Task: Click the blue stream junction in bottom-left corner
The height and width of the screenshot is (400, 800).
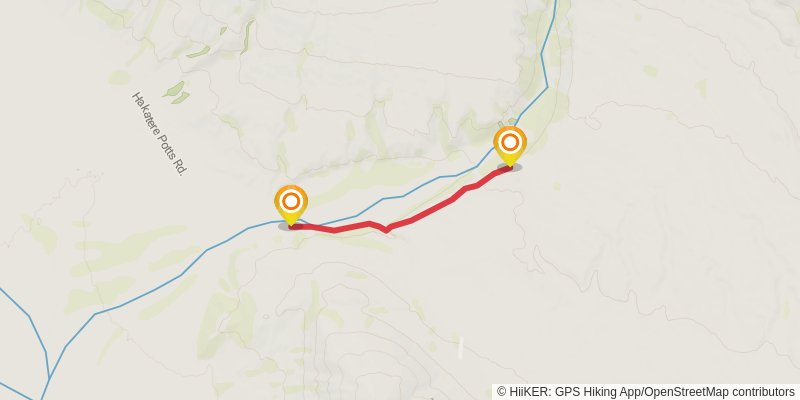Action: [x=49, y=378]
